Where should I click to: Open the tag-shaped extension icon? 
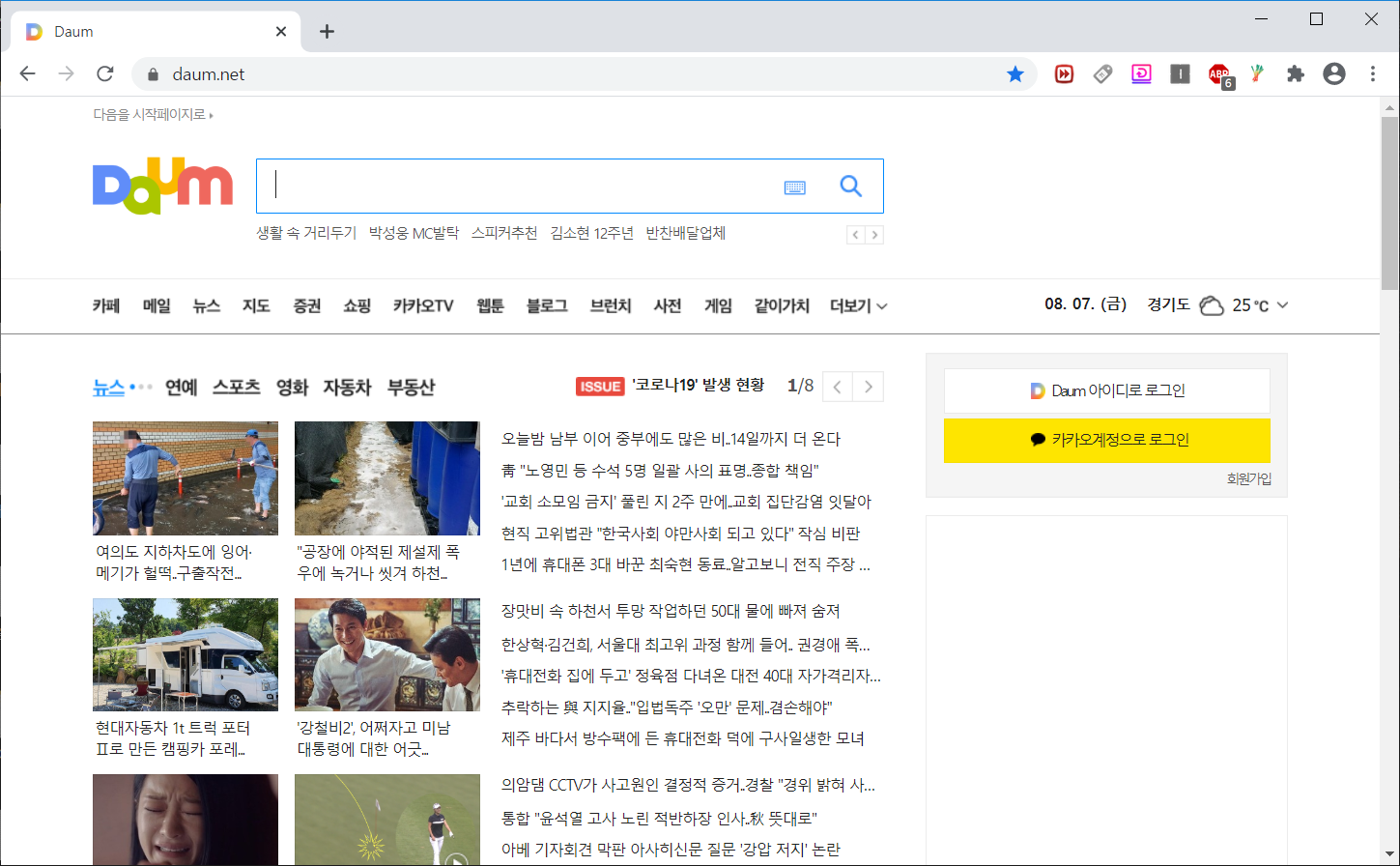1102,74
